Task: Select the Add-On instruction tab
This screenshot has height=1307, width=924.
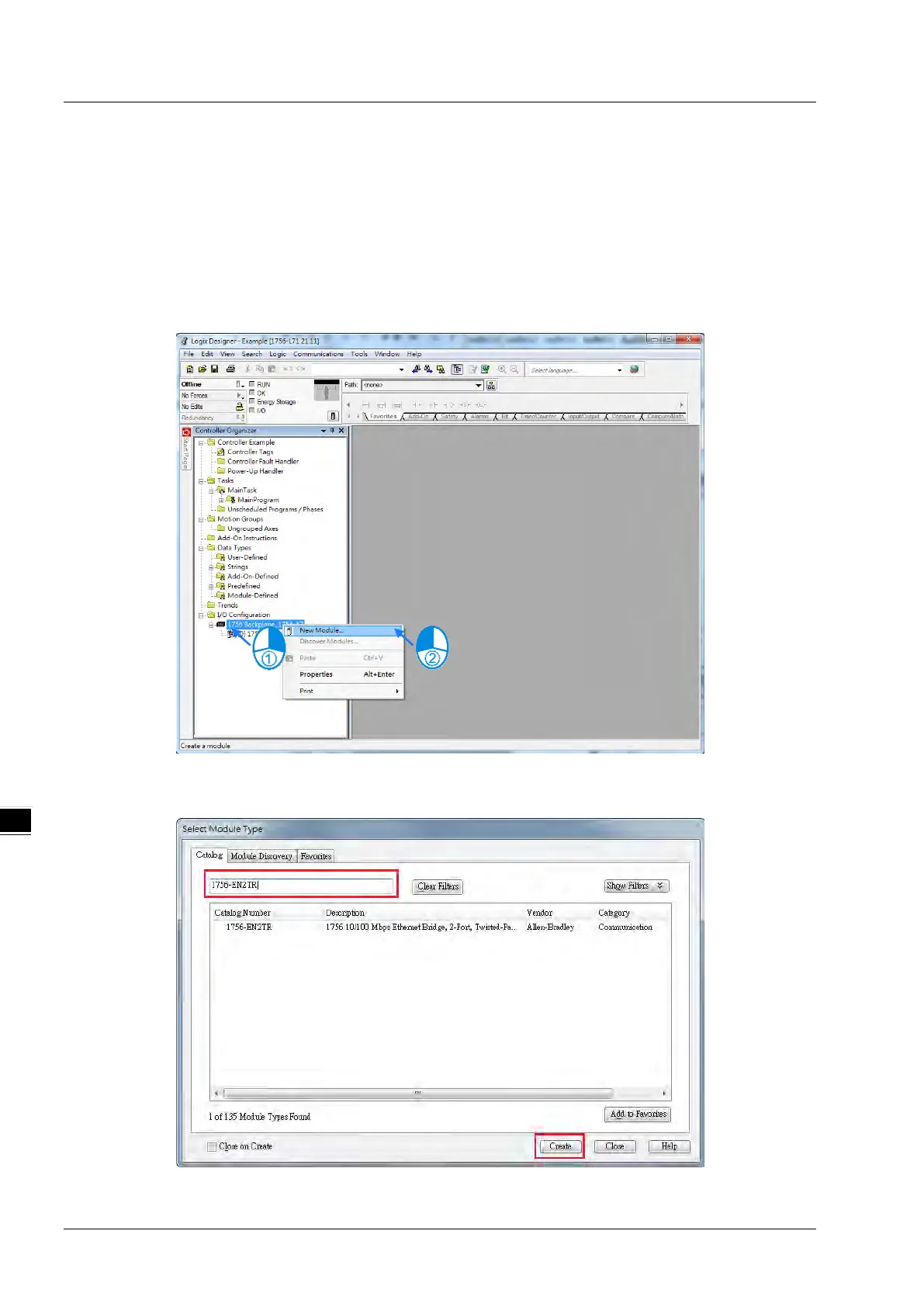Action: tap(418, 417)
